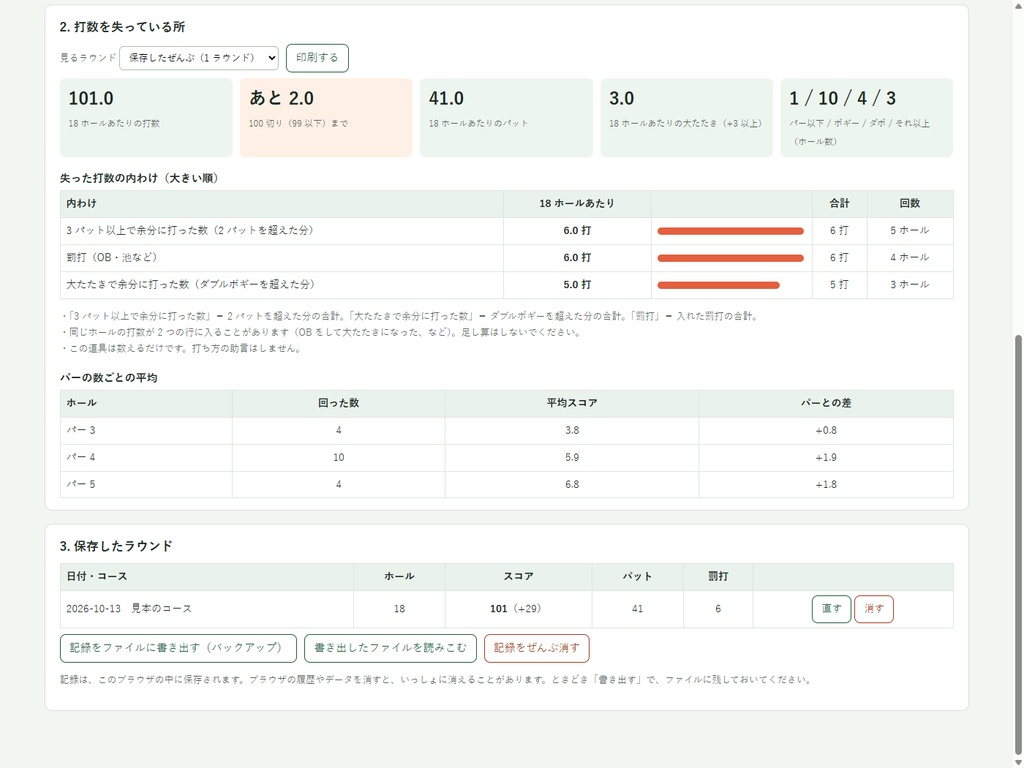
Task: Click the あと 2.0 highlighted card
Action: click(326, 118)
